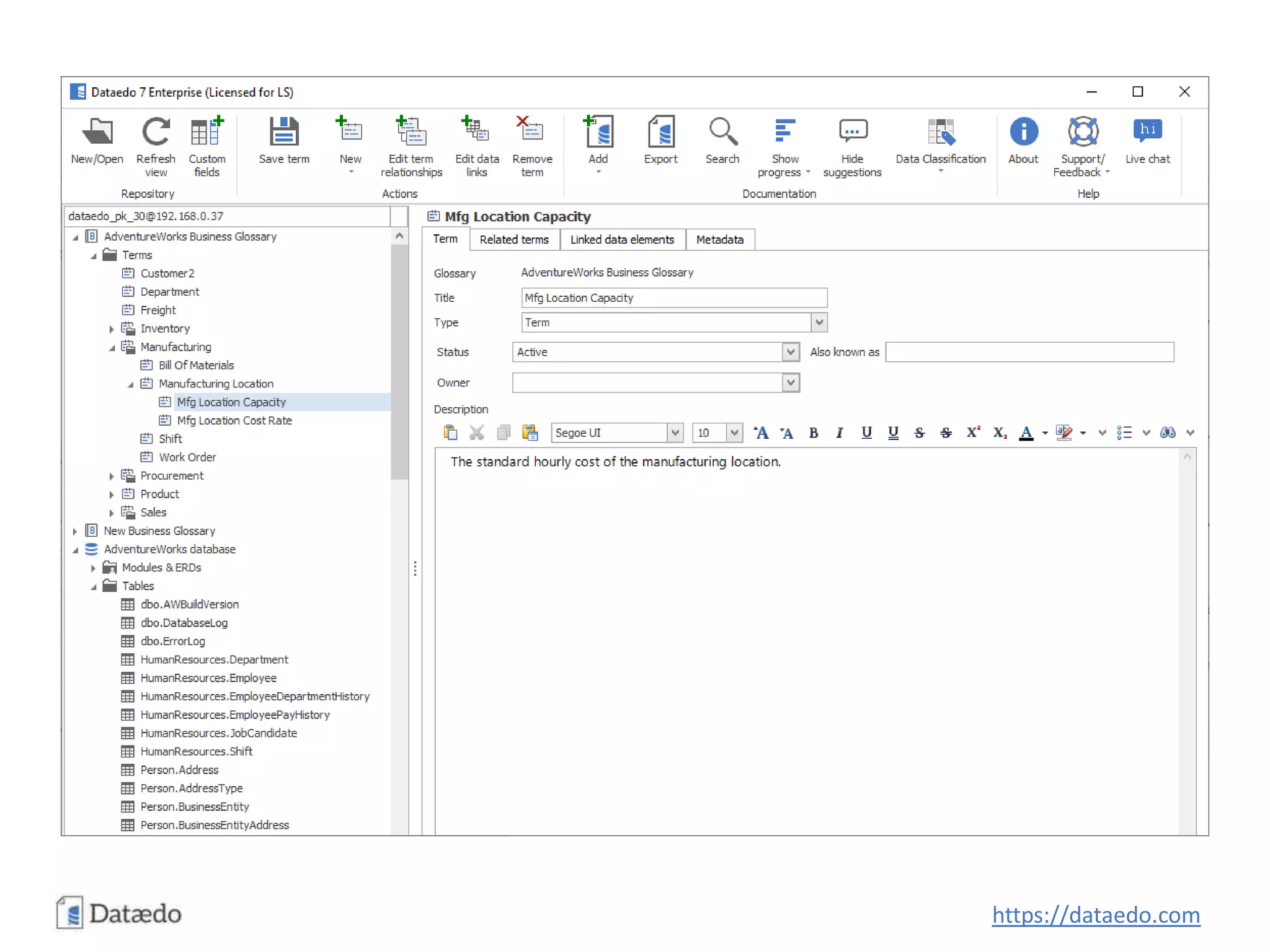Switch to the Related terms tab
The height and width of the screenshot is (952, 1270).
513,240
